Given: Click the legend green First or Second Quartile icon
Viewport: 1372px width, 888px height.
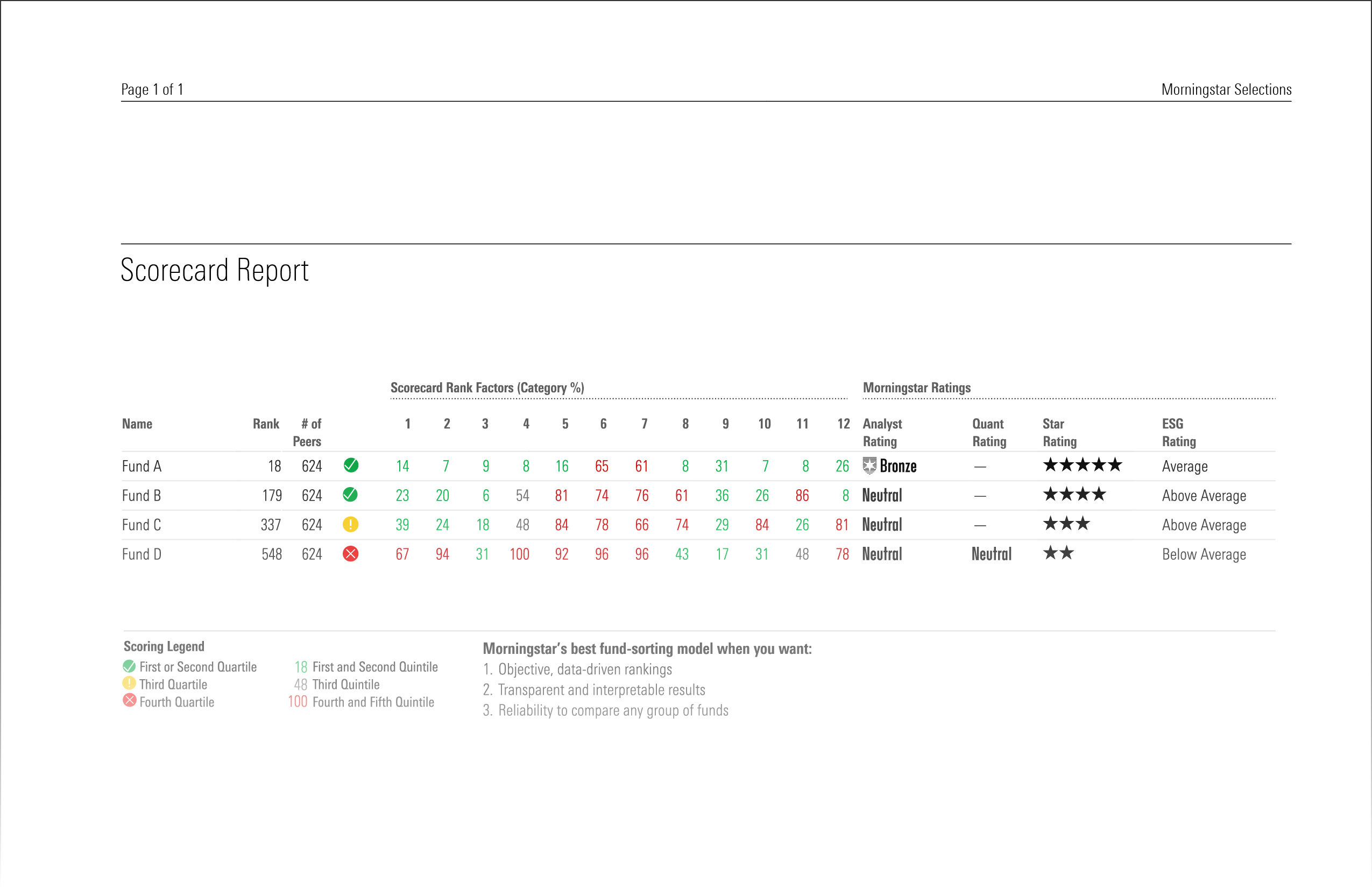Looking at the screenshot, I should coord(129,666).
